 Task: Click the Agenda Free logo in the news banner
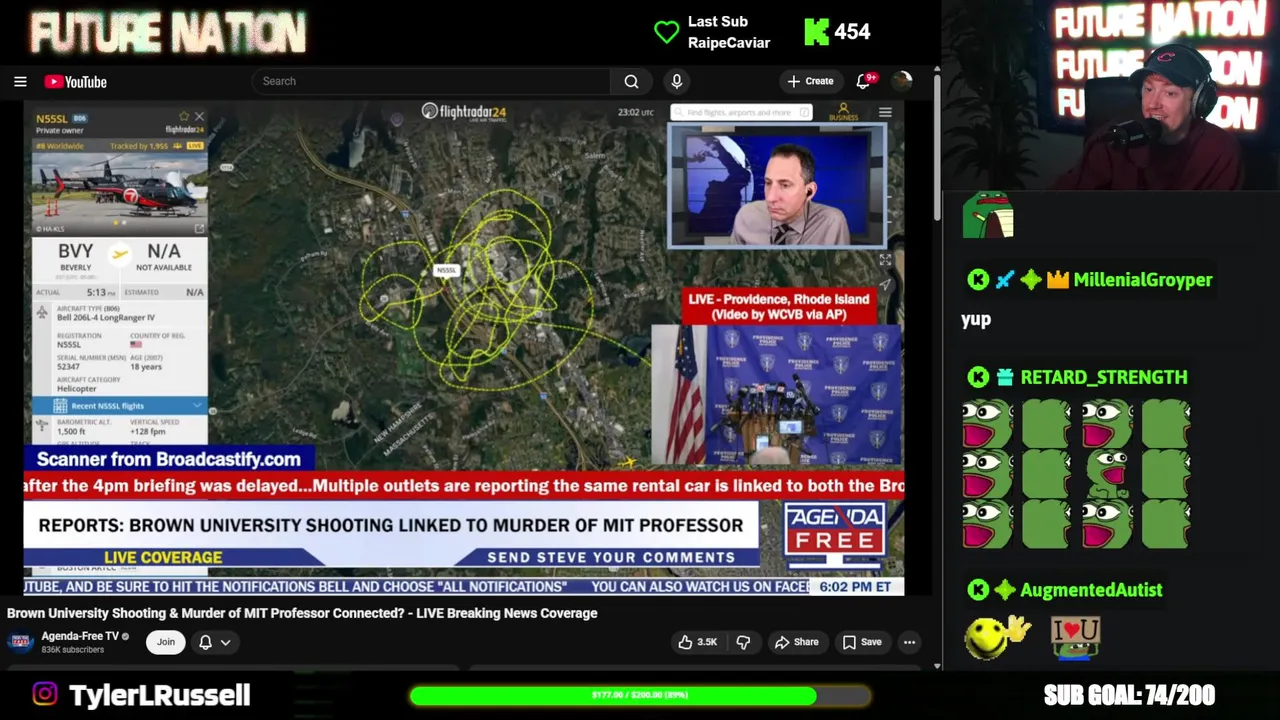834,530
